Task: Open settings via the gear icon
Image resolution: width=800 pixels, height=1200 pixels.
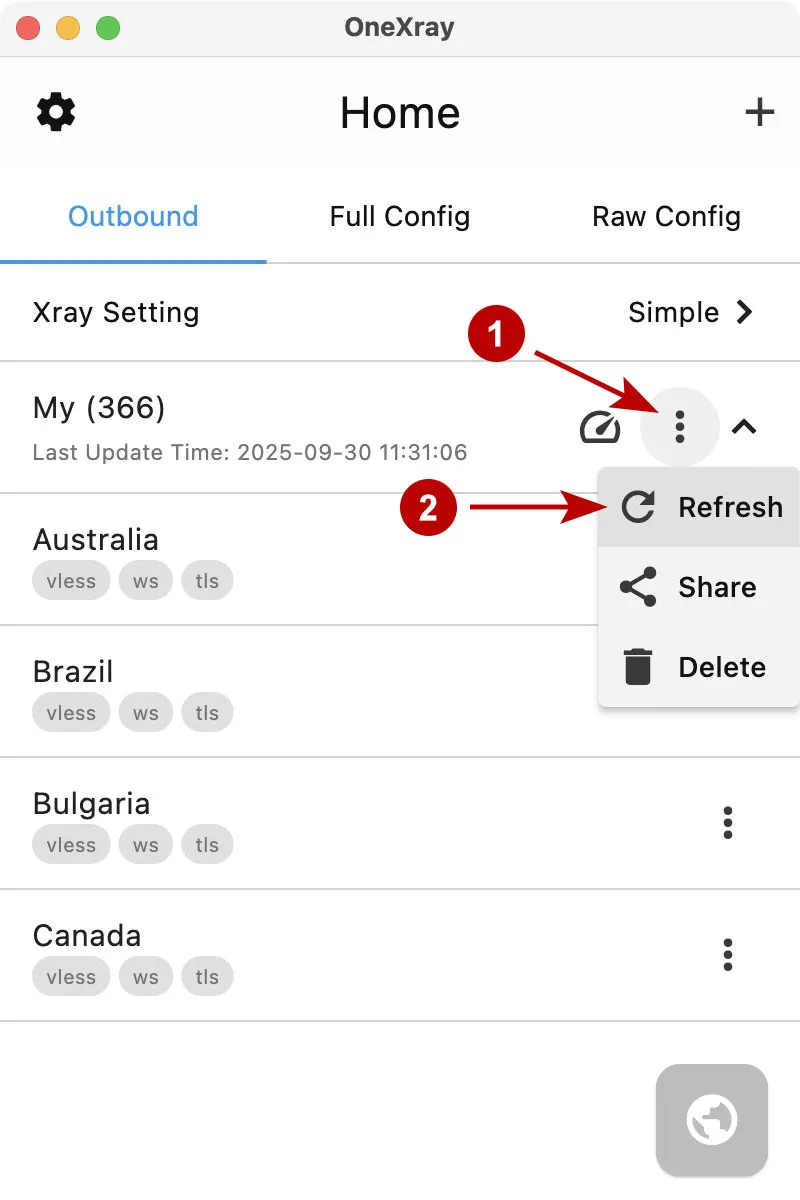Action: 56,112
